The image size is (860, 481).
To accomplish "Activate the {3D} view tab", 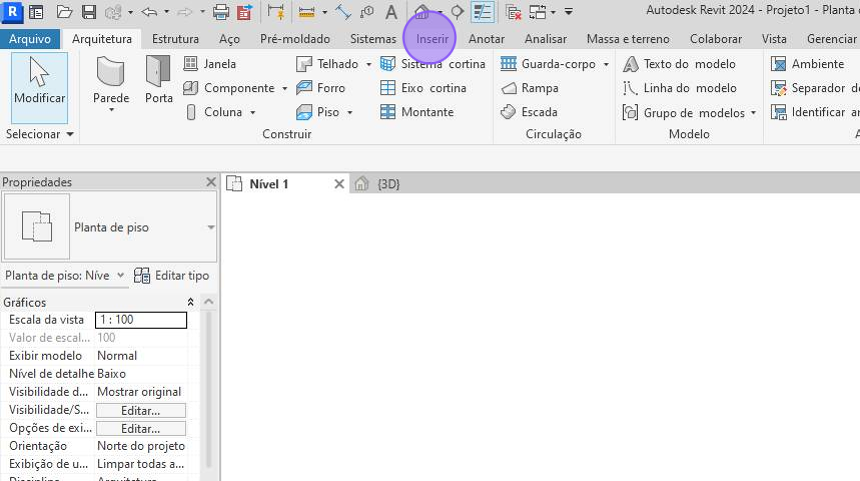I will tap(378, 184).
